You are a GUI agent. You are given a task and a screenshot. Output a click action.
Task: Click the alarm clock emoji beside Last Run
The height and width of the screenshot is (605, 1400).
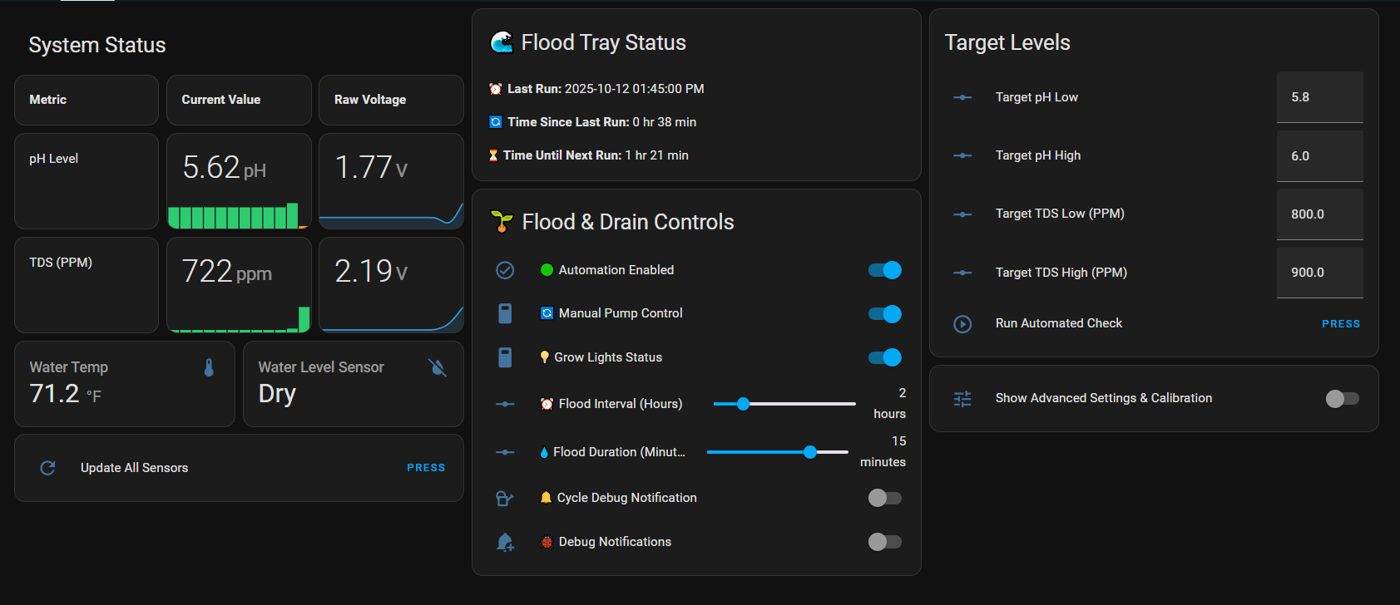coord(495,89)
